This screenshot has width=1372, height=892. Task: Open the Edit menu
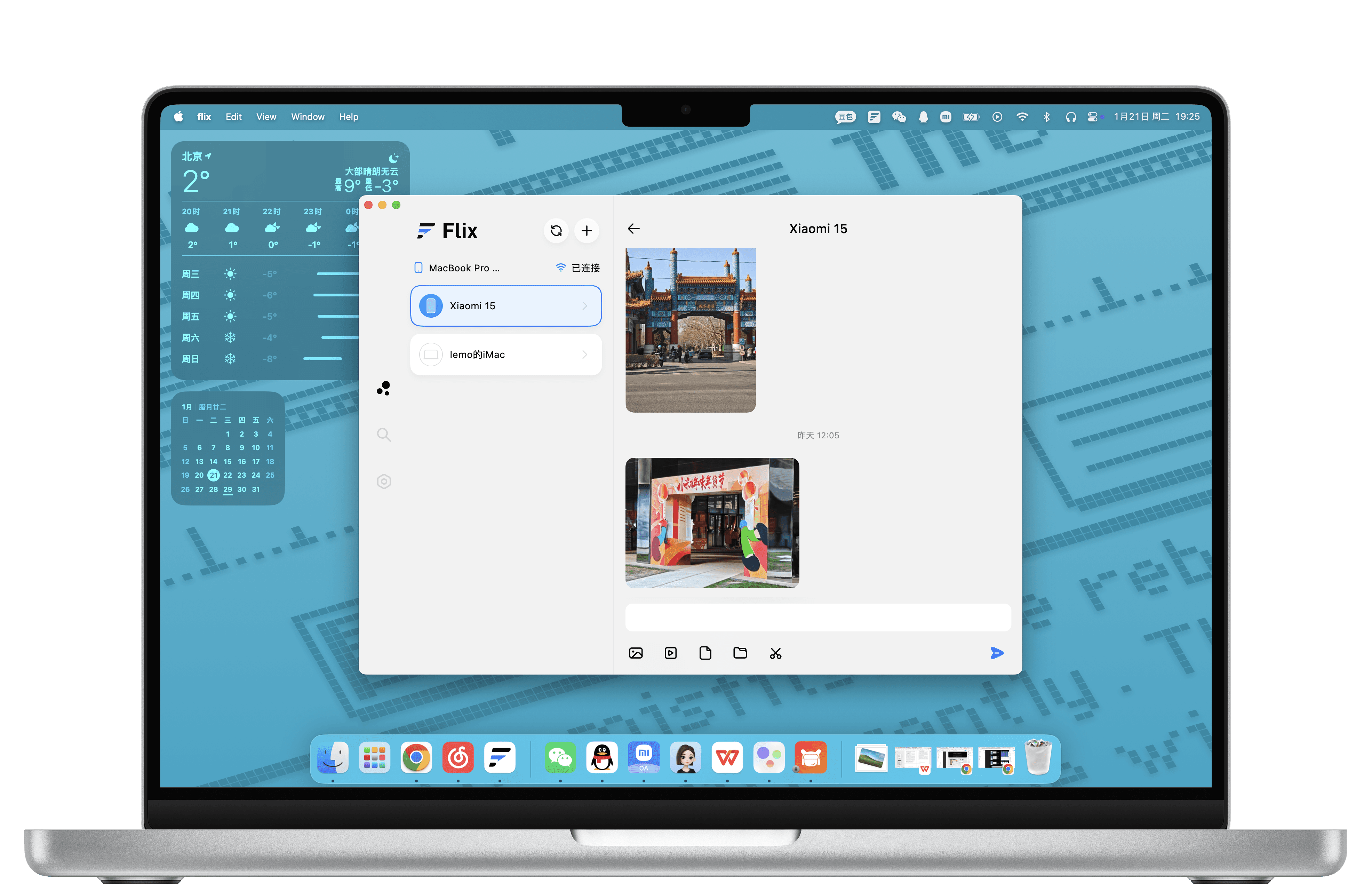pyautogui.click(x=233, y=117)
